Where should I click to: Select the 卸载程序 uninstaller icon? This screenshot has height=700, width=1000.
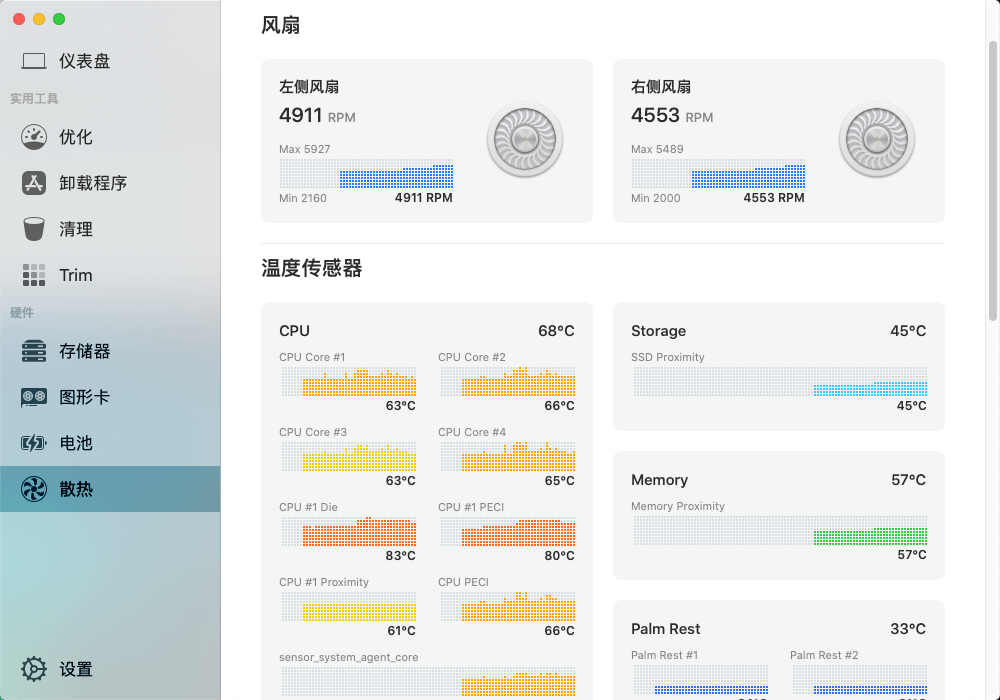34,183
